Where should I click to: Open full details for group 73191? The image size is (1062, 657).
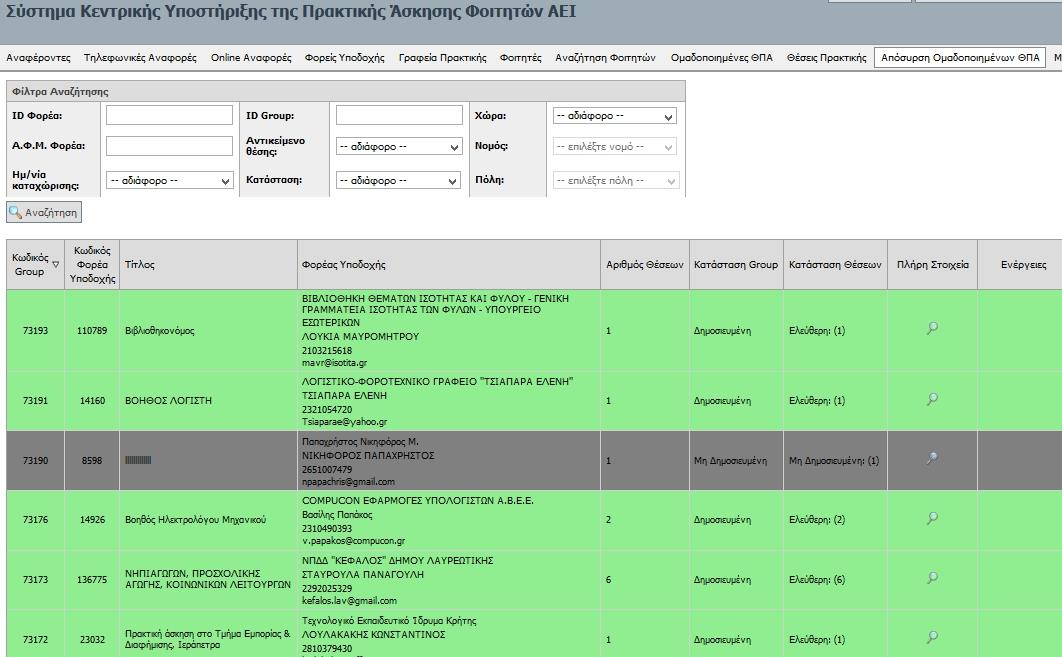click(x=932, y=399)
